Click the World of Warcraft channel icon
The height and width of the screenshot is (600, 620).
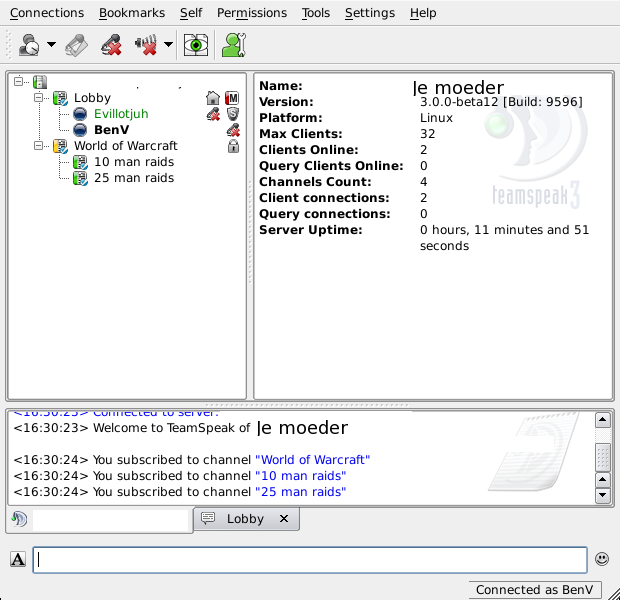coord(60,146)
